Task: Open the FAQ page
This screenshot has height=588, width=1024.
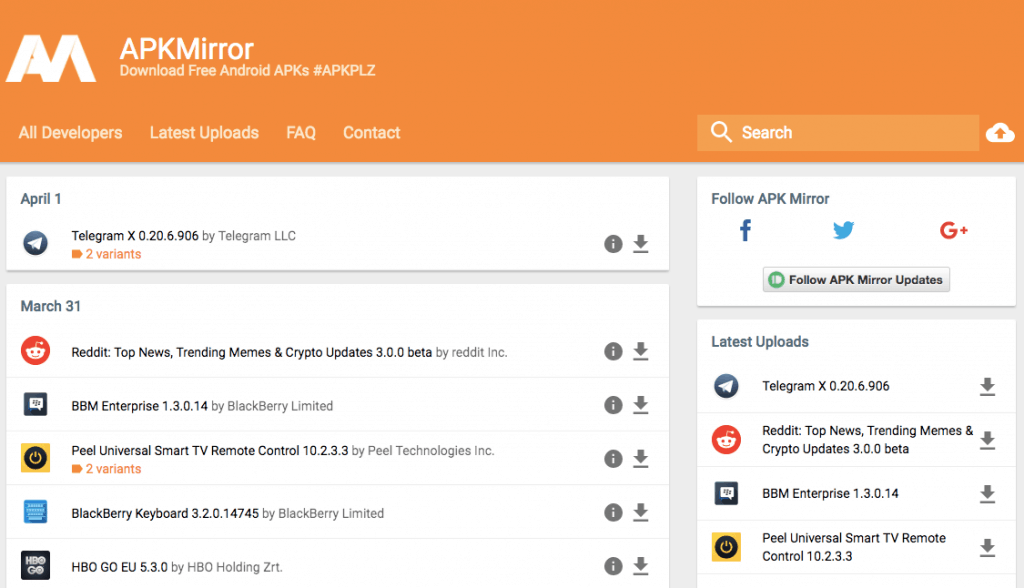Action: point(301,133)
